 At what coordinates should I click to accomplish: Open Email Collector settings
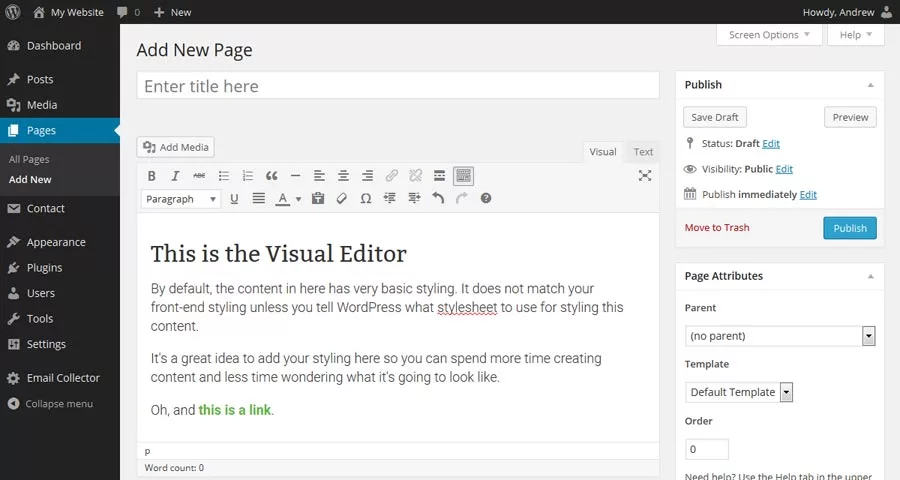[x=60, y=378]
